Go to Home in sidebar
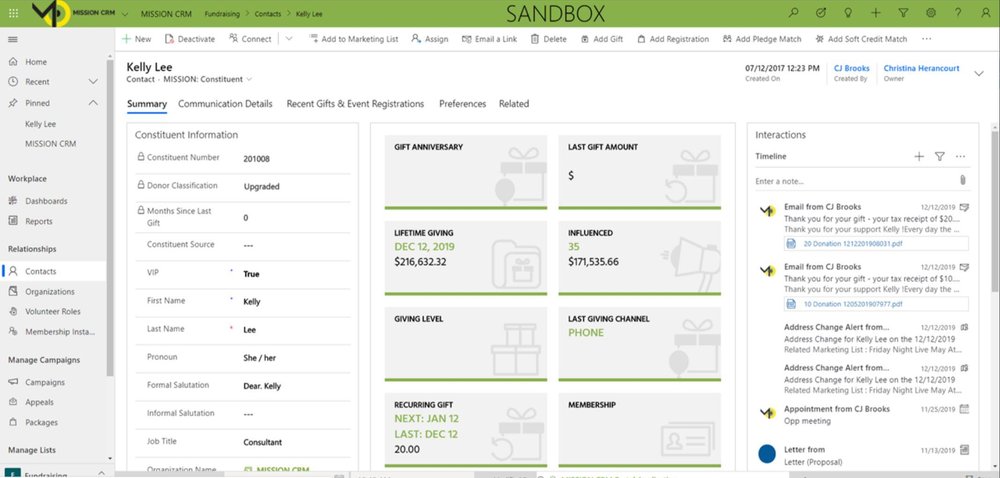The width and height of the screenshot is (1000, 478). point(36,62)
